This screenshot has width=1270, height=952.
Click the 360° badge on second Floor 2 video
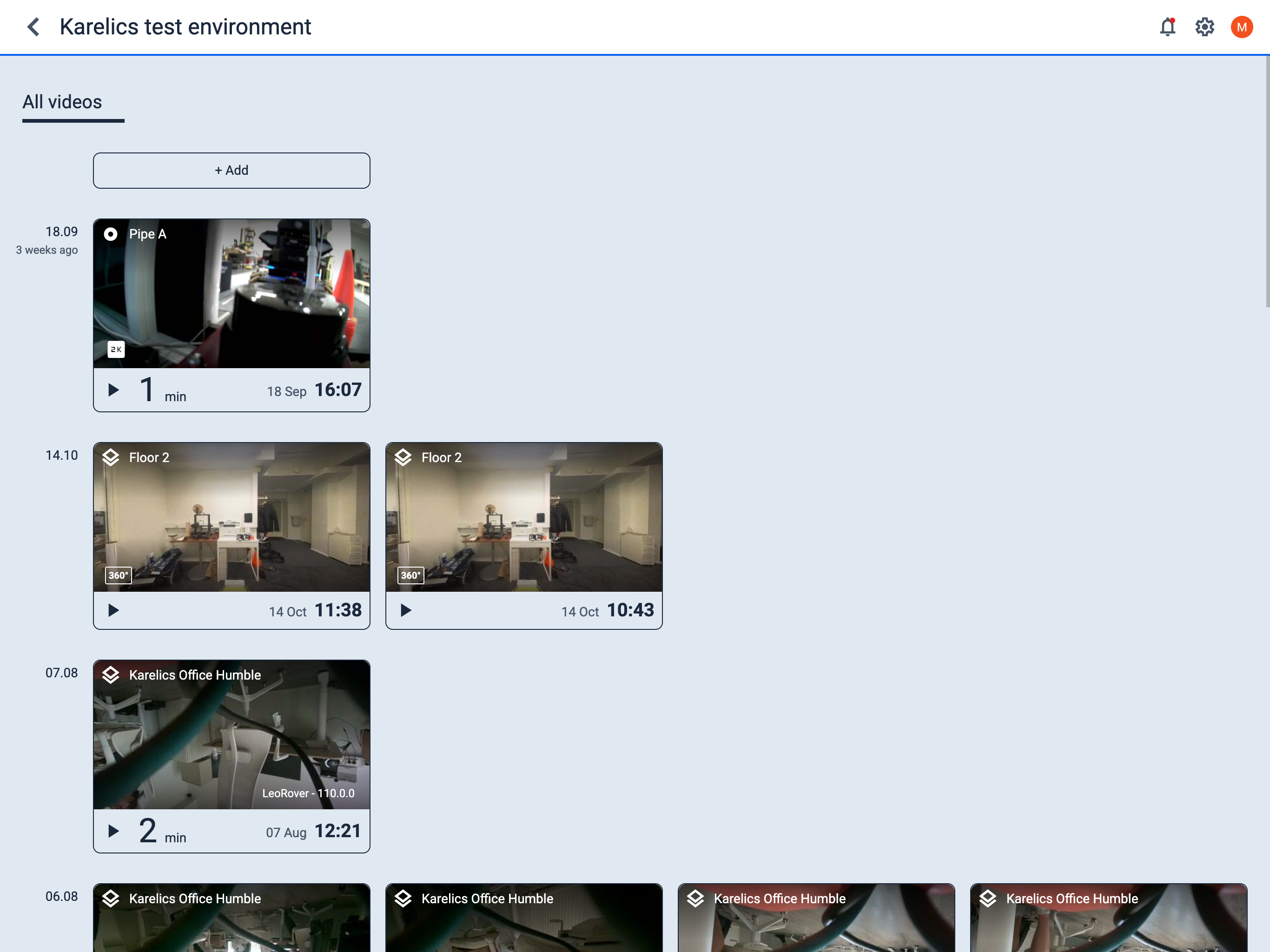410,575
